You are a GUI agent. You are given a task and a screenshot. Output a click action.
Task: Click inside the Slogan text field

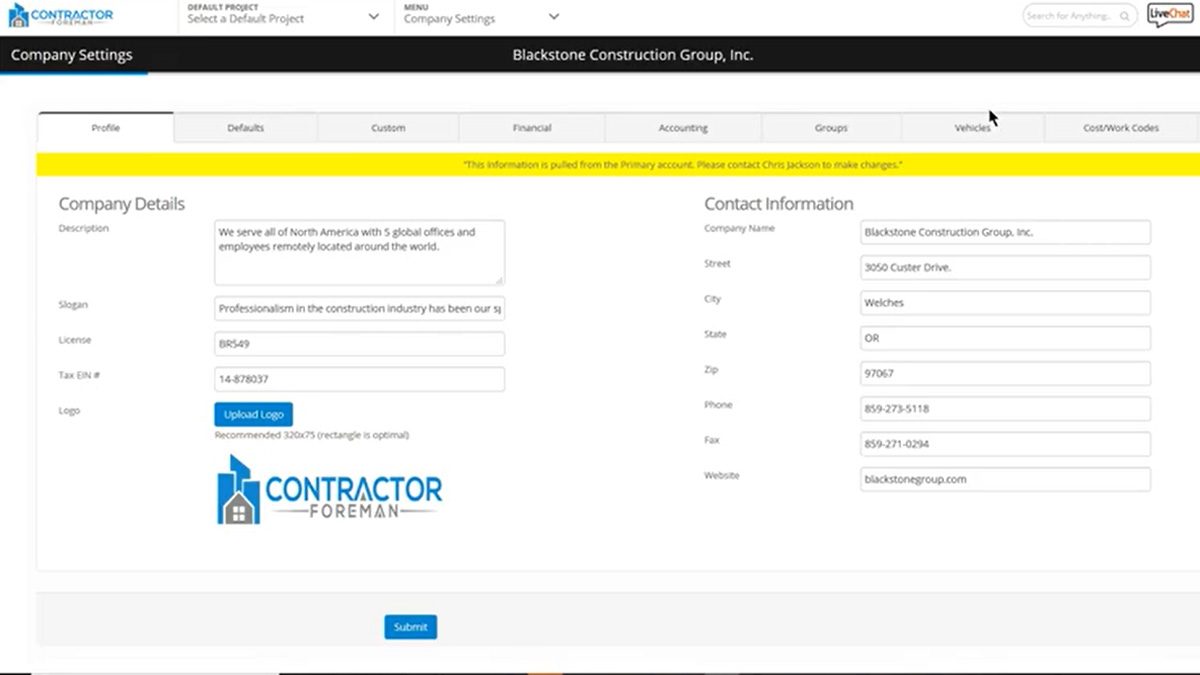359,308
